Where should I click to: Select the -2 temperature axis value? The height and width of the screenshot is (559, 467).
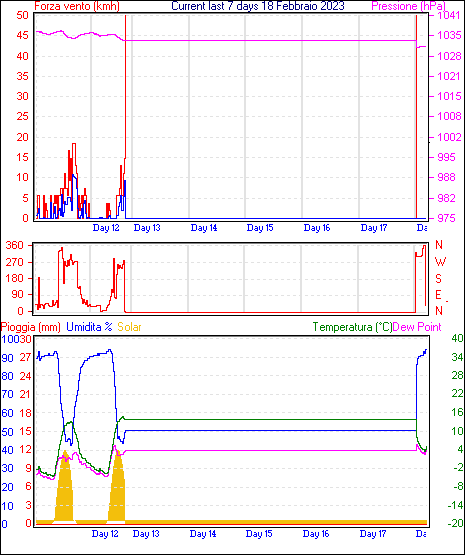(458, 468)
